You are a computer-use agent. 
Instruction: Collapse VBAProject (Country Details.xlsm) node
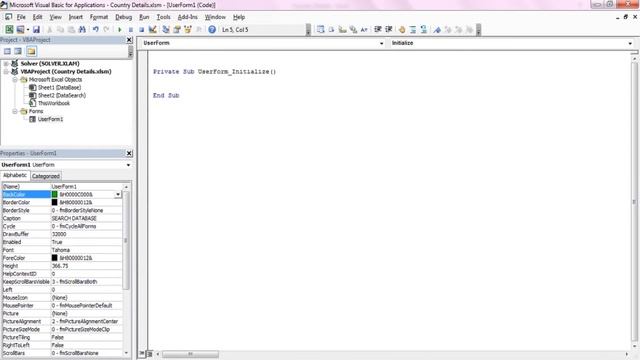6,71
